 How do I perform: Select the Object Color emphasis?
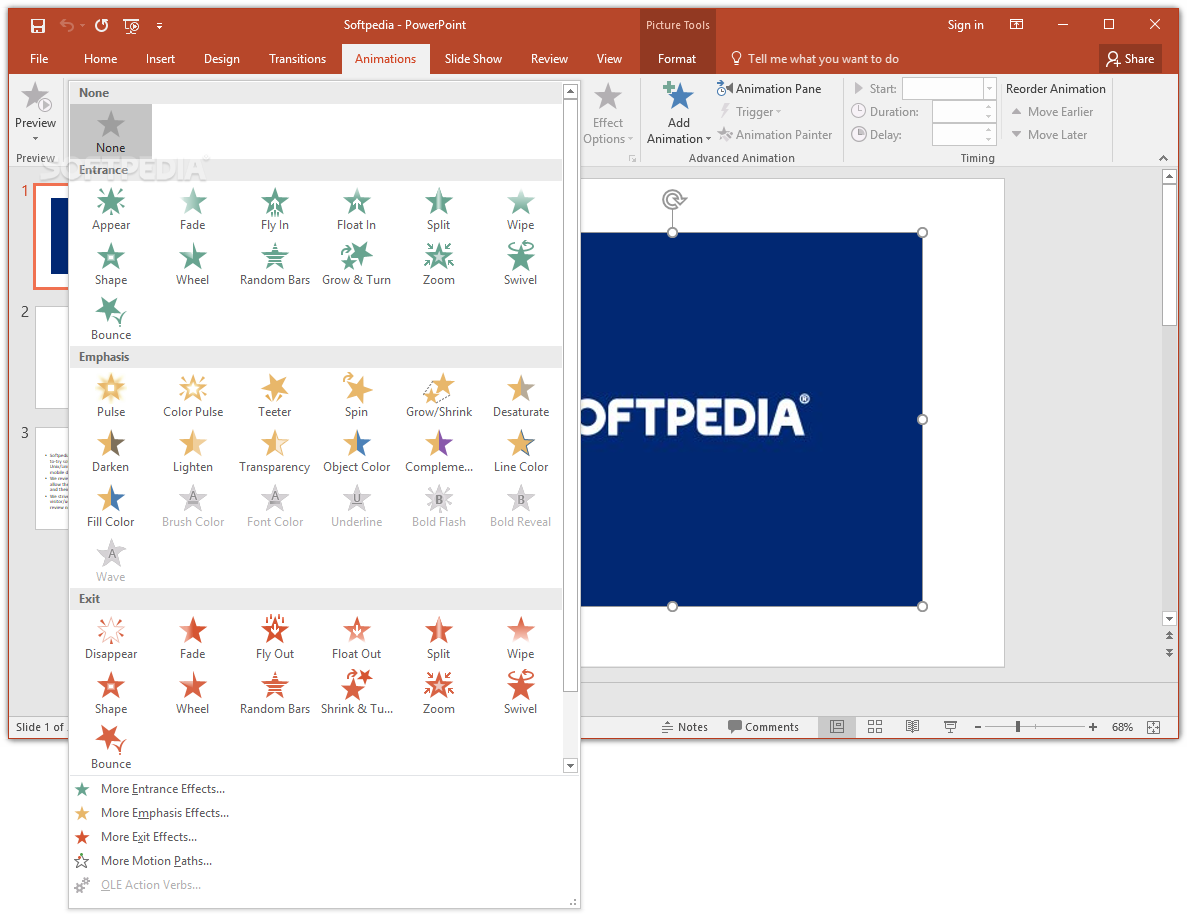(x=357, y=451)
